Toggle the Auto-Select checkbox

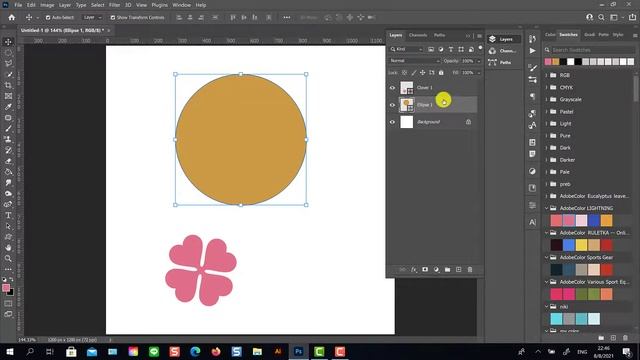[48, 18]
